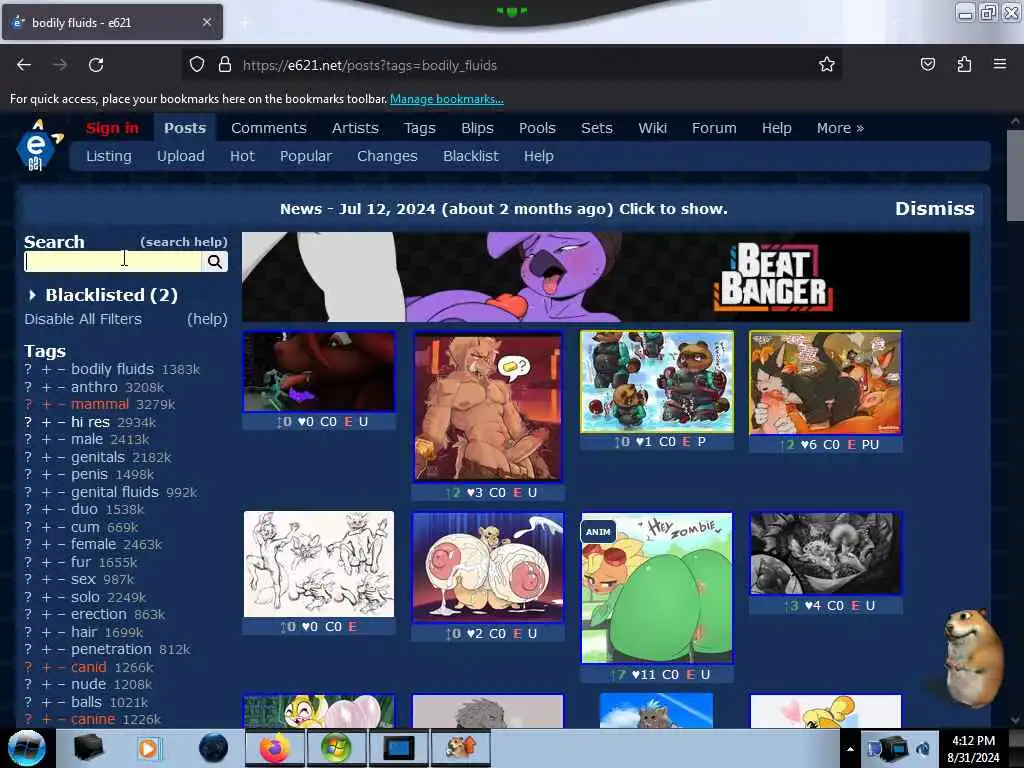Screen dimensions: 1024x768
Task: Open the Wiki navigation item
Action: point(652,128)
